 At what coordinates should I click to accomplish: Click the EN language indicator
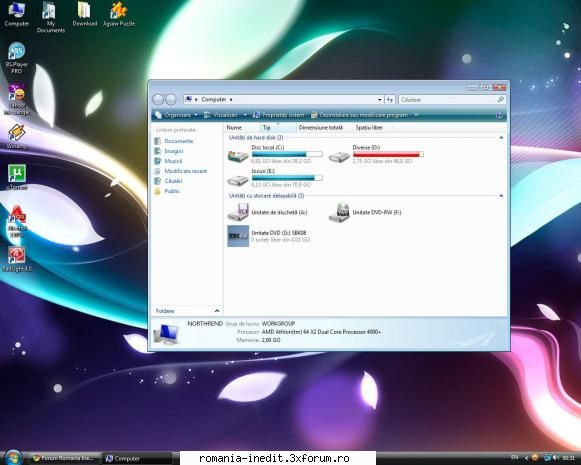click(x=514, y=458)
